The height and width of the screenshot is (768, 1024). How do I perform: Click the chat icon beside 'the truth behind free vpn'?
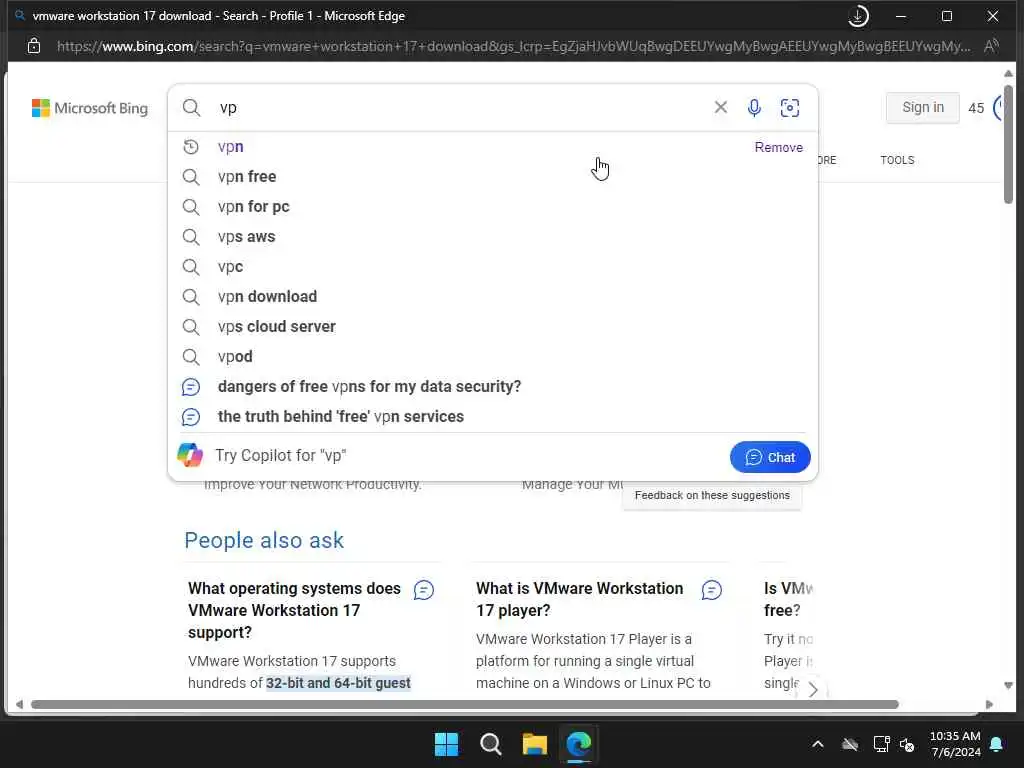191,417
